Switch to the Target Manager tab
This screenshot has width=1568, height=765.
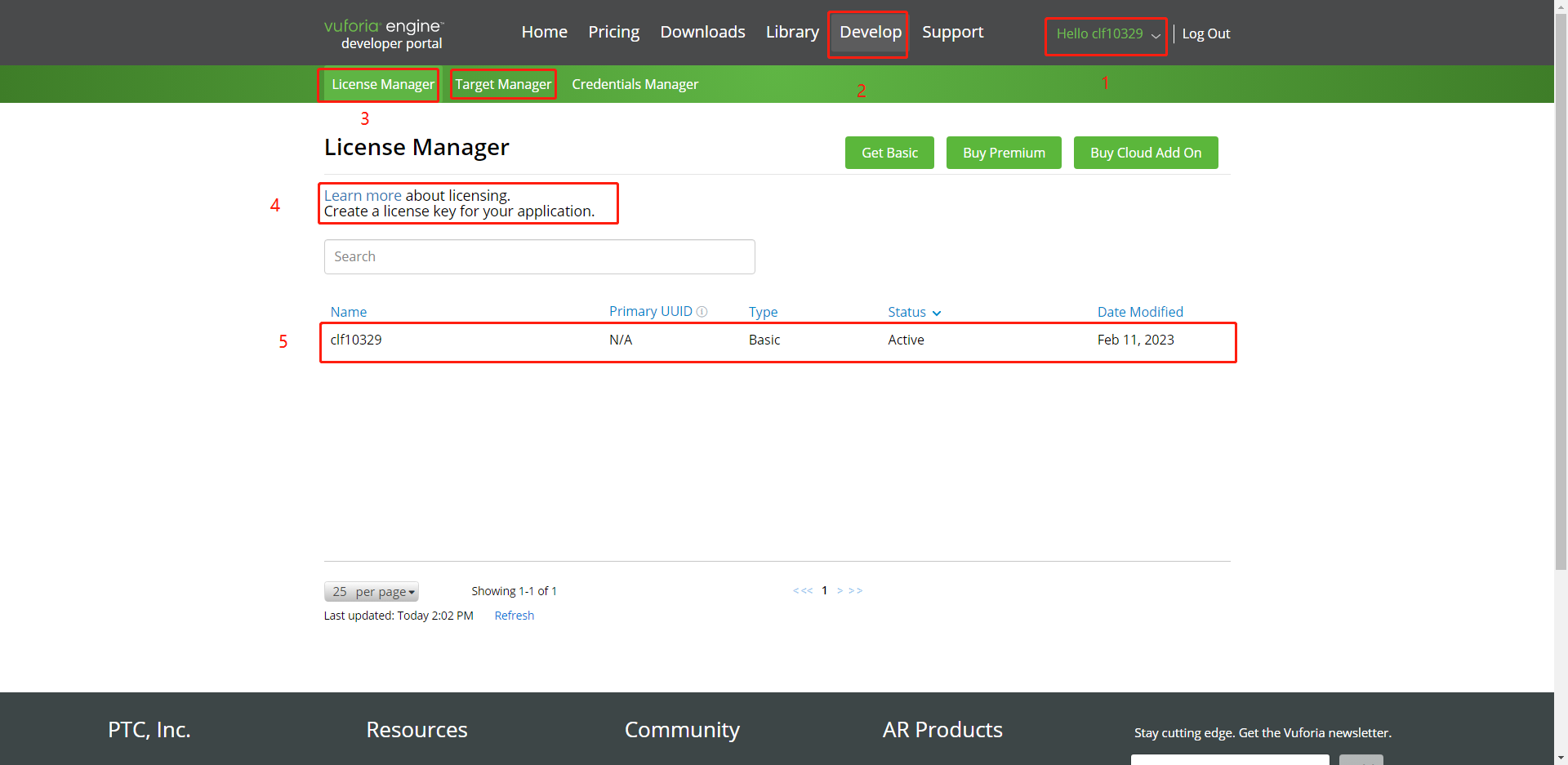click(503, 84)
